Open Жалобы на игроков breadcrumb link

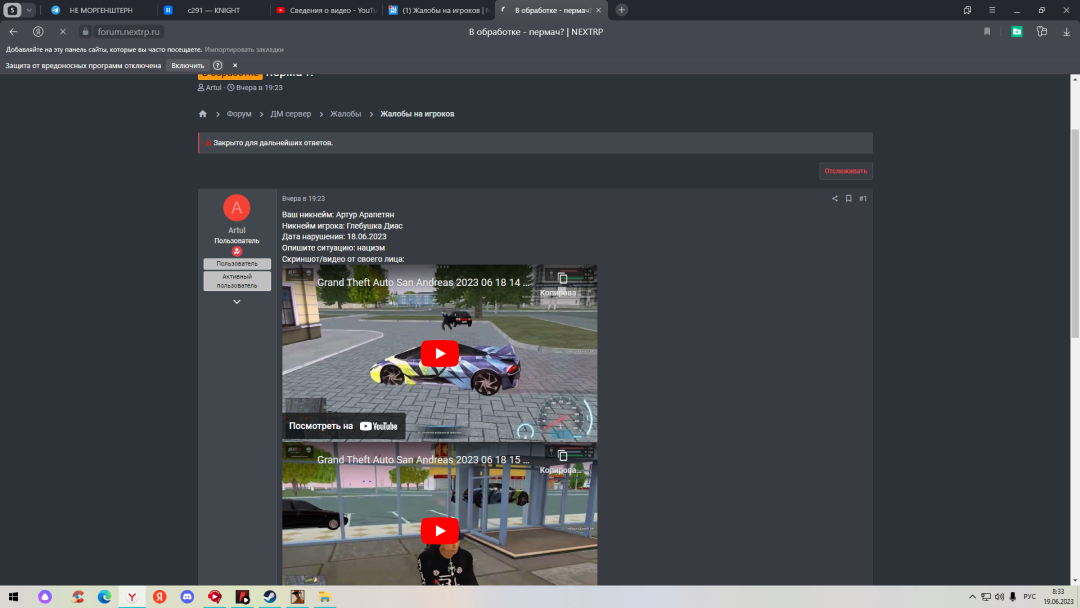[417, 114]
